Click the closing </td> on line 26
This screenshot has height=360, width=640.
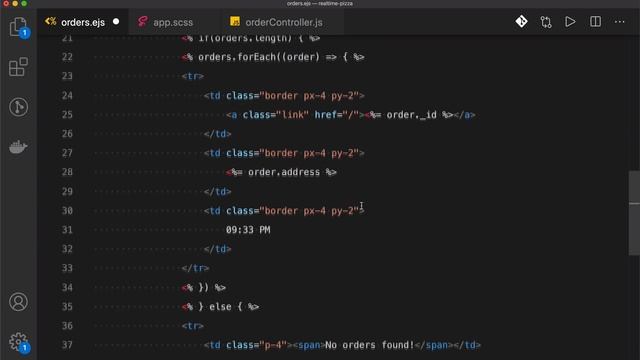click(x=218, y=134)
